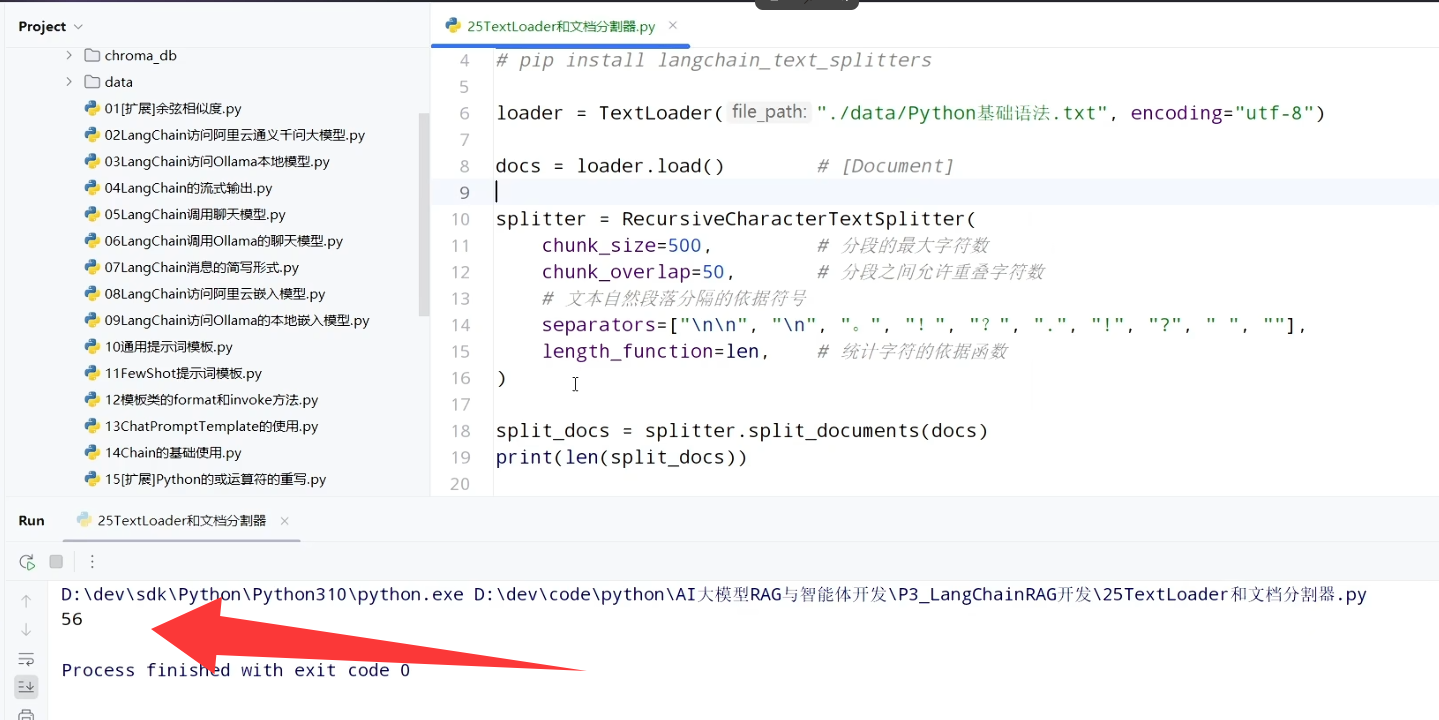Image resolution: width=1439 pixels, height=720 pixels.
Task: Open file 15[扩展]Python的或运算符的重写.py
Action: (x=205, y=480)
